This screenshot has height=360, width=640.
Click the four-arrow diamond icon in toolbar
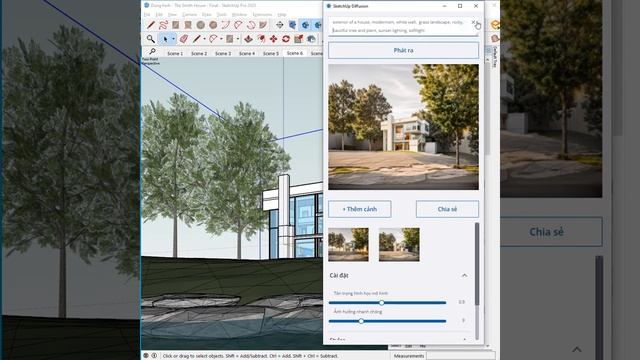(280, 25)
